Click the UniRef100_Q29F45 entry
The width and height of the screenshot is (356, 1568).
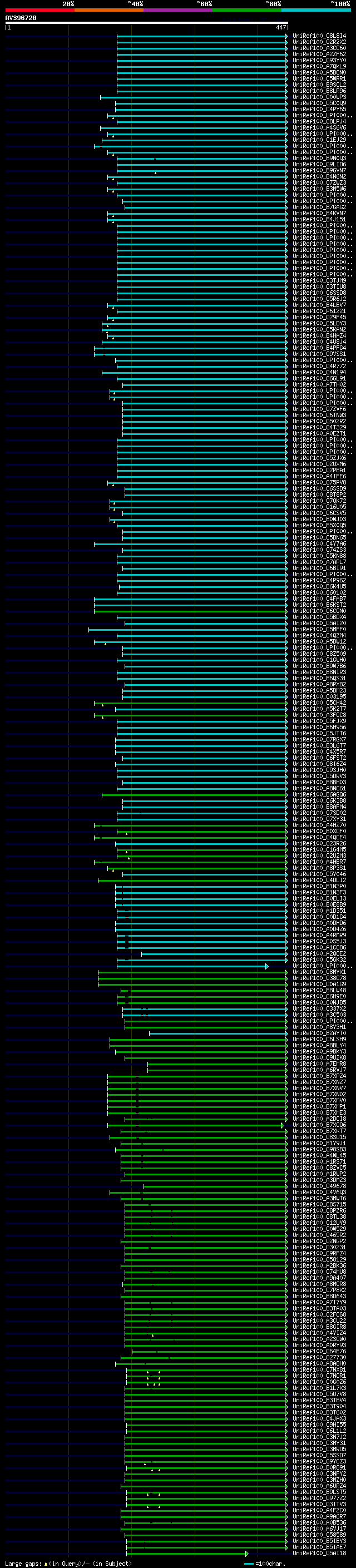319,317
